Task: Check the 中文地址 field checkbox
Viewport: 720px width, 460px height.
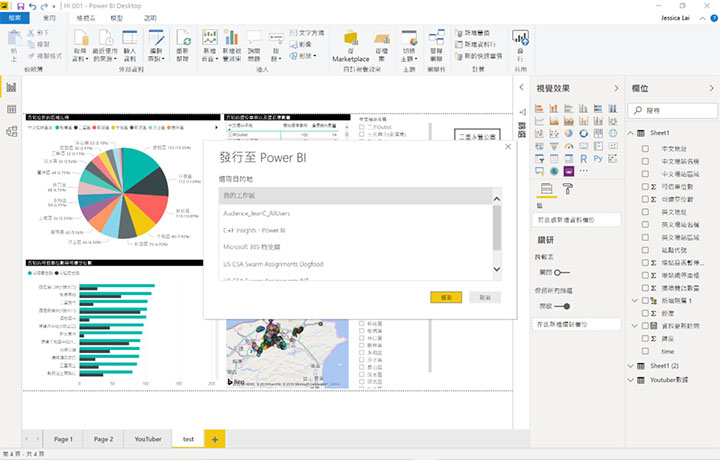Action: [645, 149]
